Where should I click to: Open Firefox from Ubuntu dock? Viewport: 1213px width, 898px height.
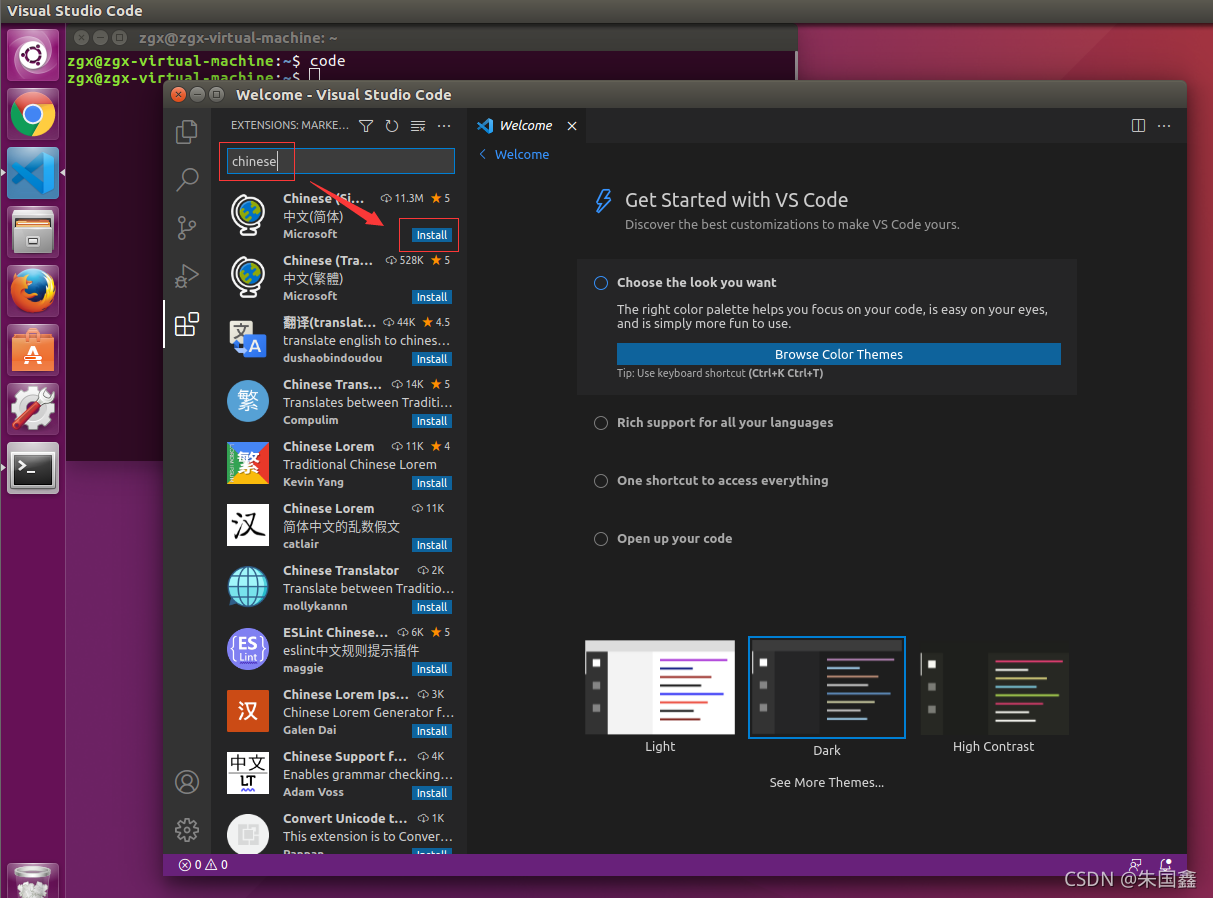[x=33, y=291]
